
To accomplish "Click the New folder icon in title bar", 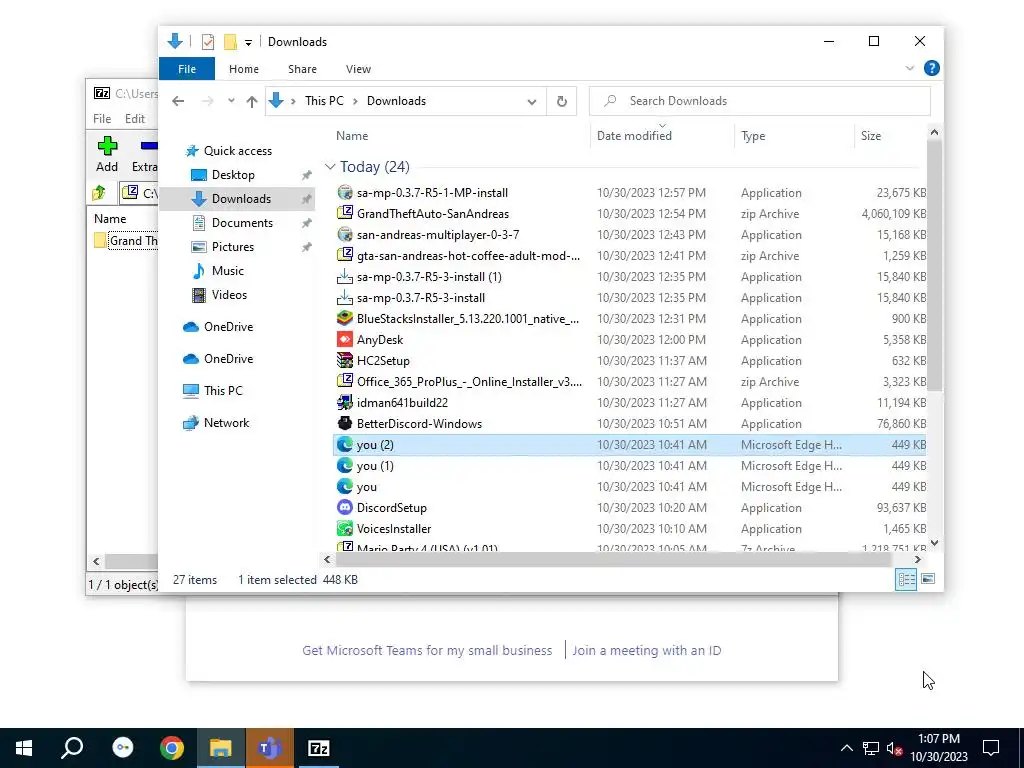I will pos(230,42).
